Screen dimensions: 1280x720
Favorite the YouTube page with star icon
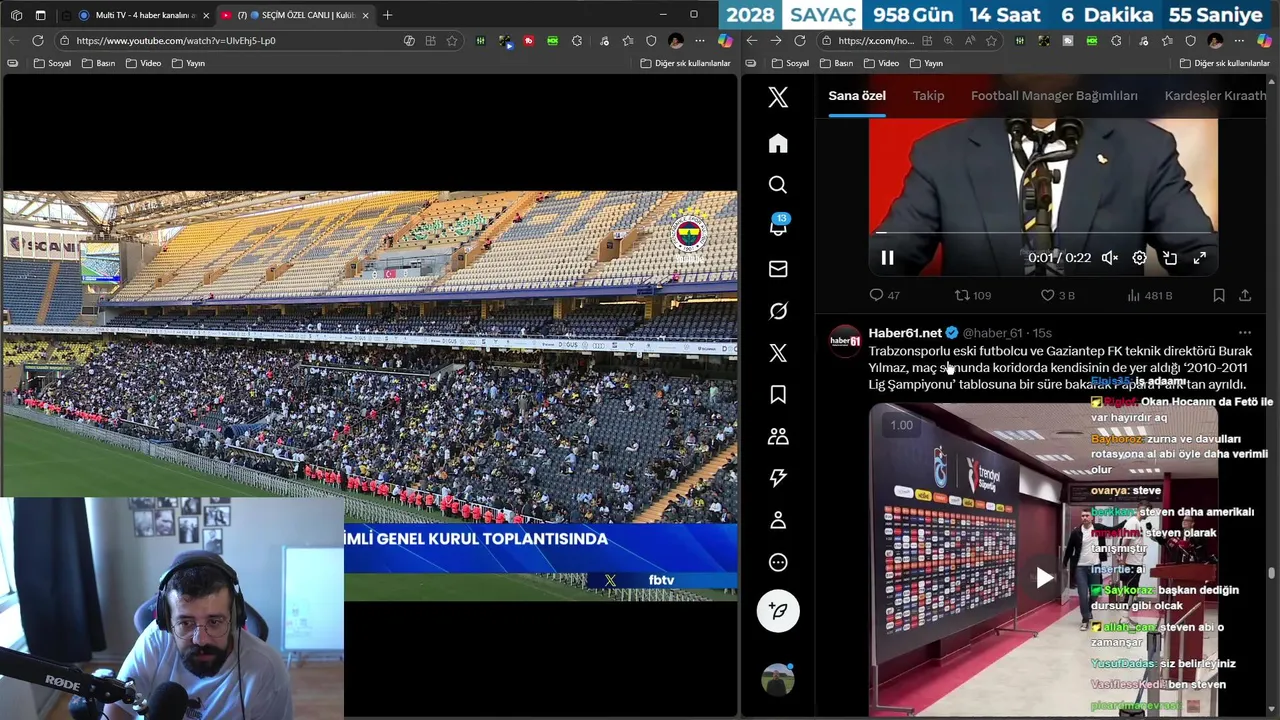[x=452, y=40]
